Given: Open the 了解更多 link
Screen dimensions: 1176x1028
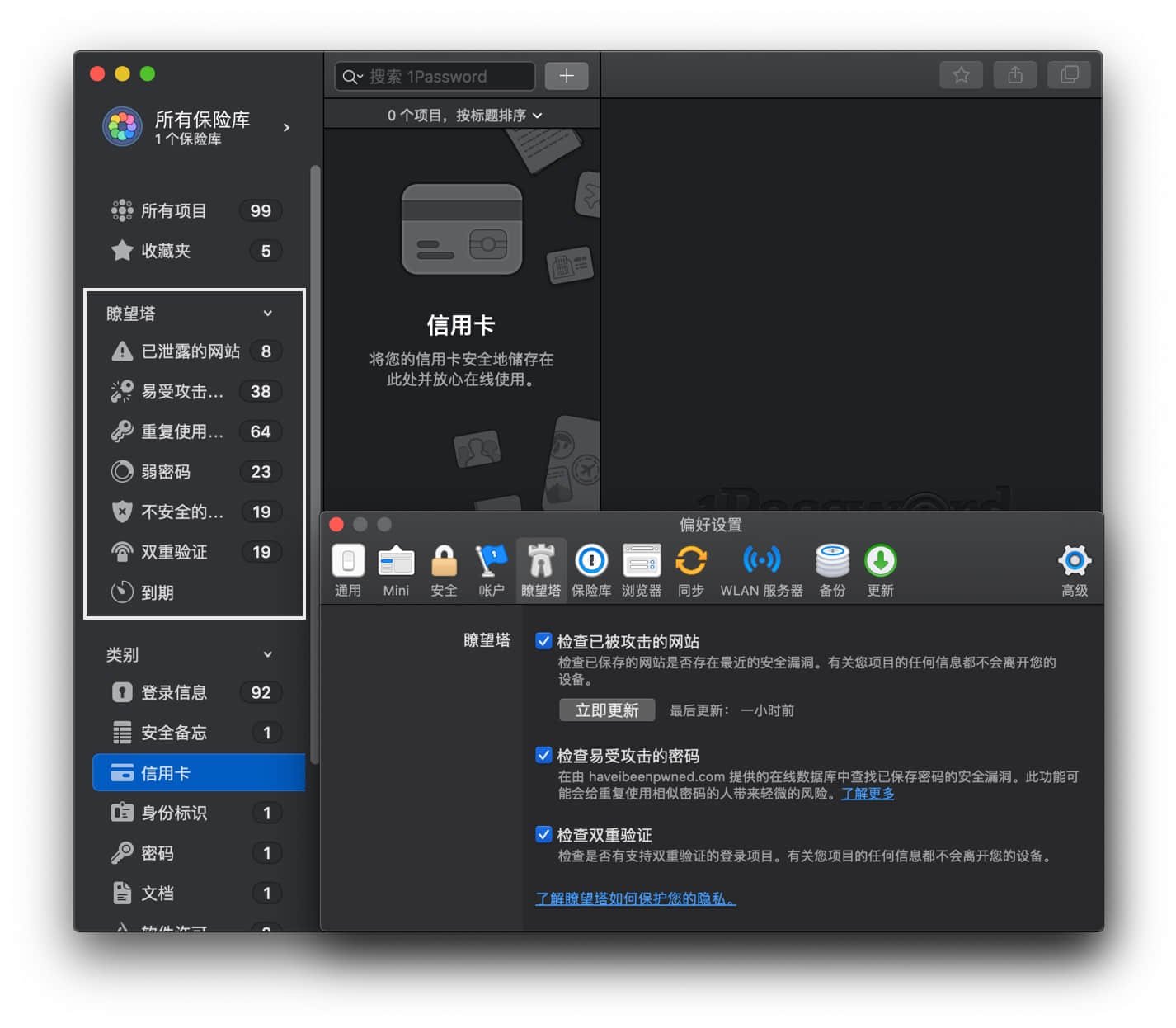Looking at the screenshot, I should [868, 794].
